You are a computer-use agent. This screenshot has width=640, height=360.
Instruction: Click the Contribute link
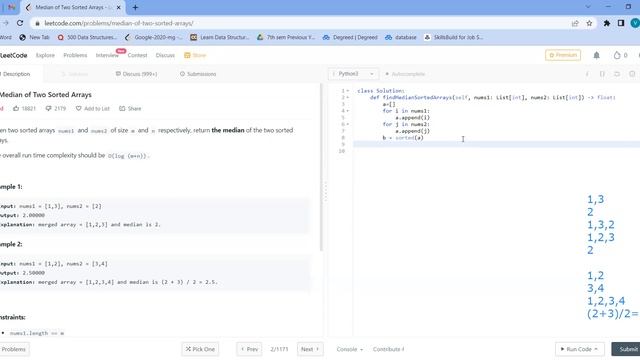389,349
